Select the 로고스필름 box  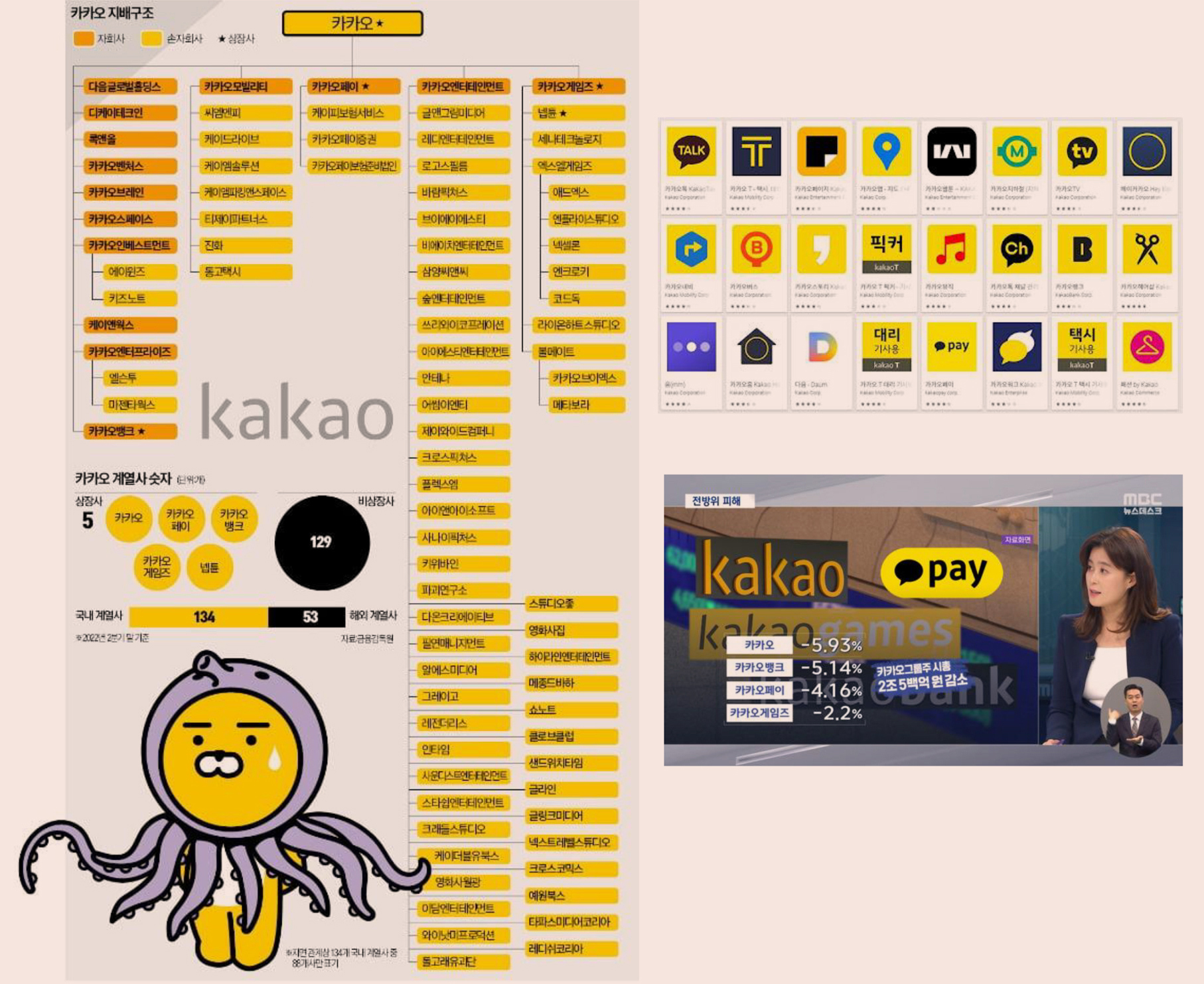[x=463, y=166]
